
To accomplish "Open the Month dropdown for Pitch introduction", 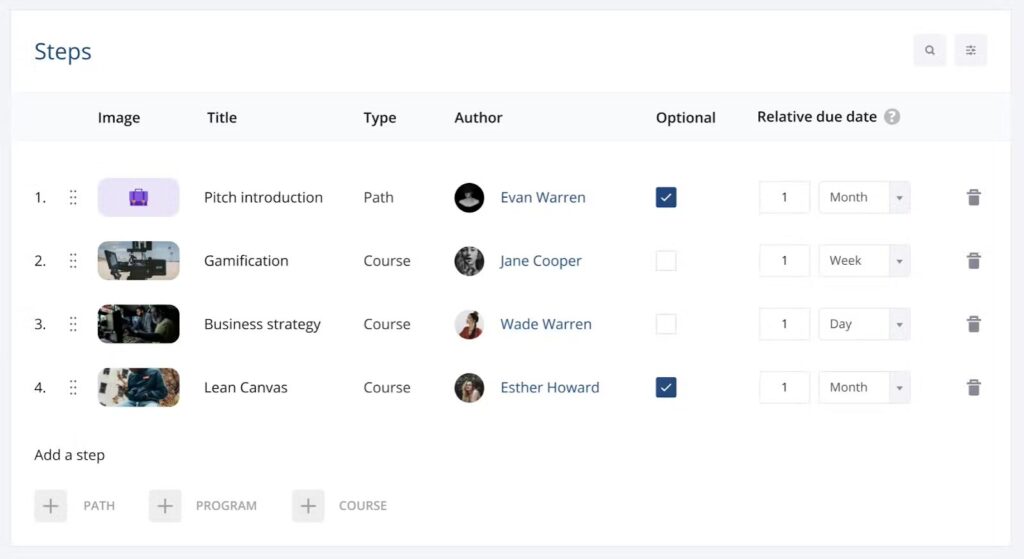I will point(864,198).
